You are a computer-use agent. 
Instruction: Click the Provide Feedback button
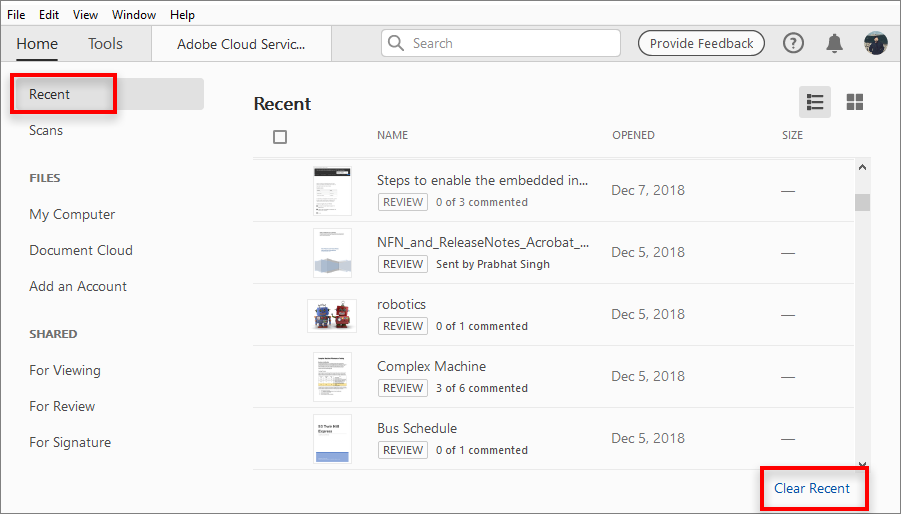701,43
